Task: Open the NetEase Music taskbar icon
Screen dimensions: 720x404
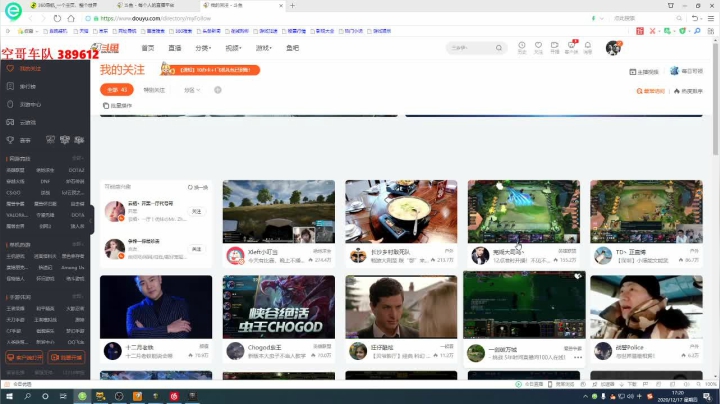Action: 174,396
